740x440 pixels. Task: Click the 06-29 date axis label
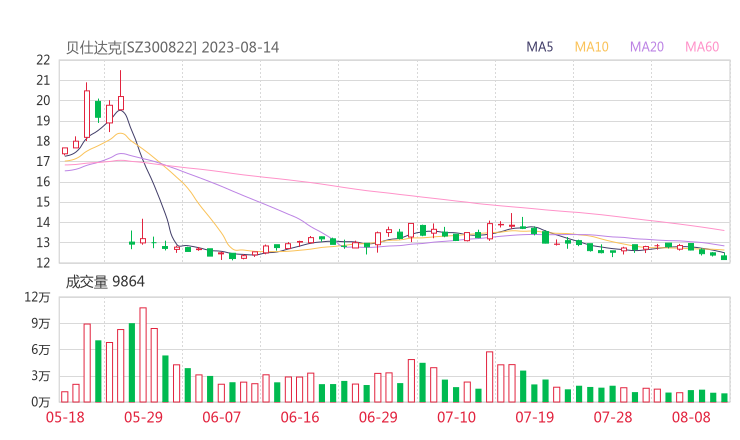coord(378,417)
